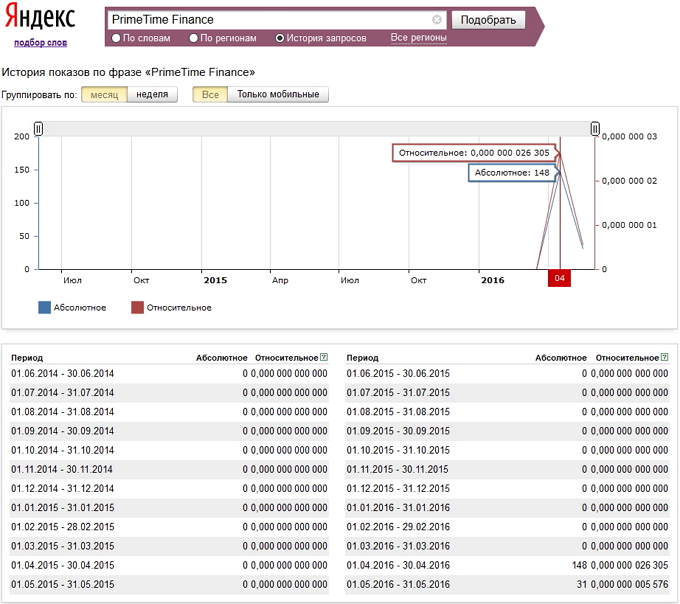
Task: Grab the left range slider handle
Action: pyautogui.click(x=38, y=129)
